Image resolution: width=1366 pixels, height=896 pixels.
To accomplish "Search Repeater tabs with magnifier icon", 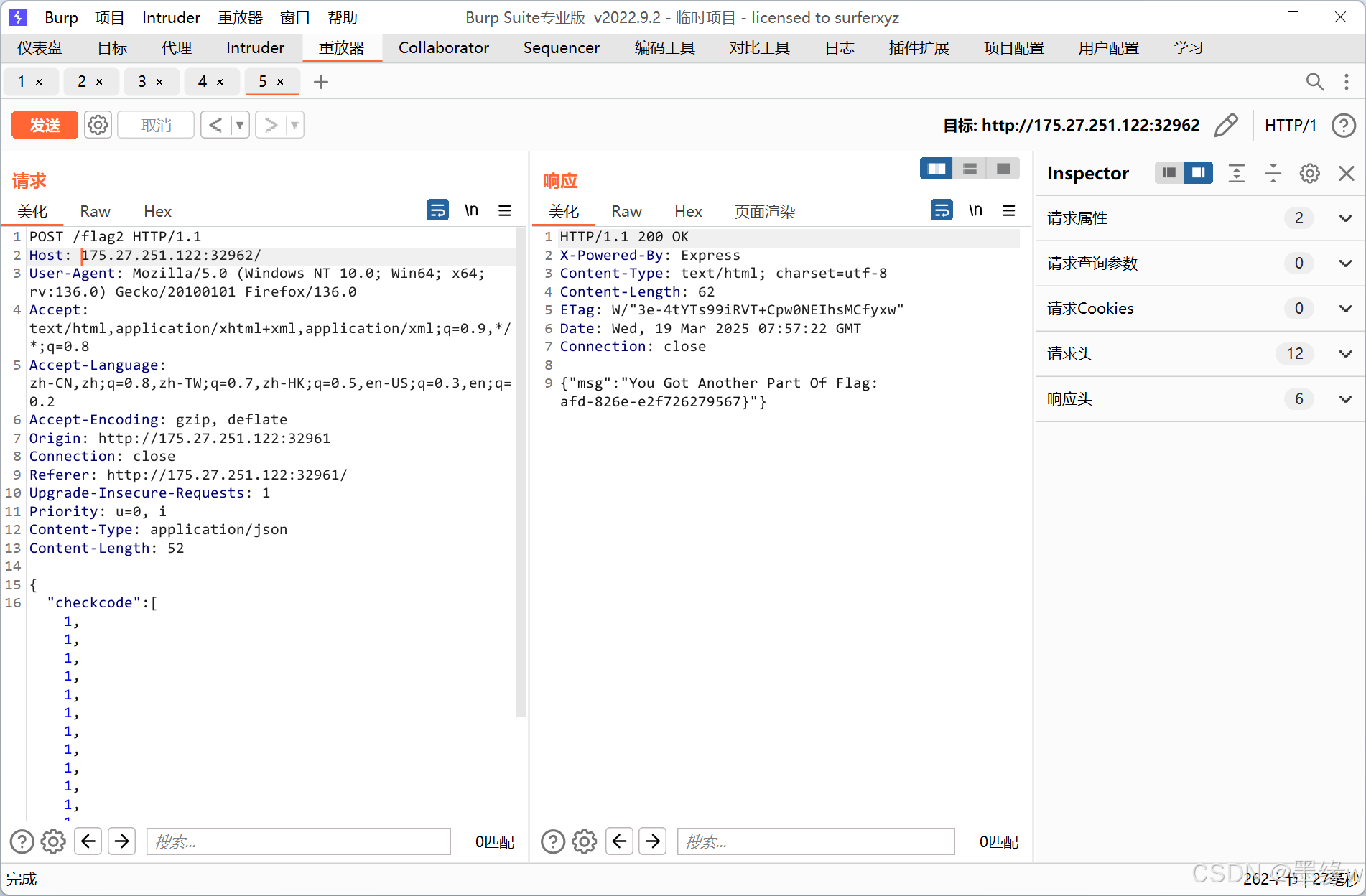I will 1314,82.
